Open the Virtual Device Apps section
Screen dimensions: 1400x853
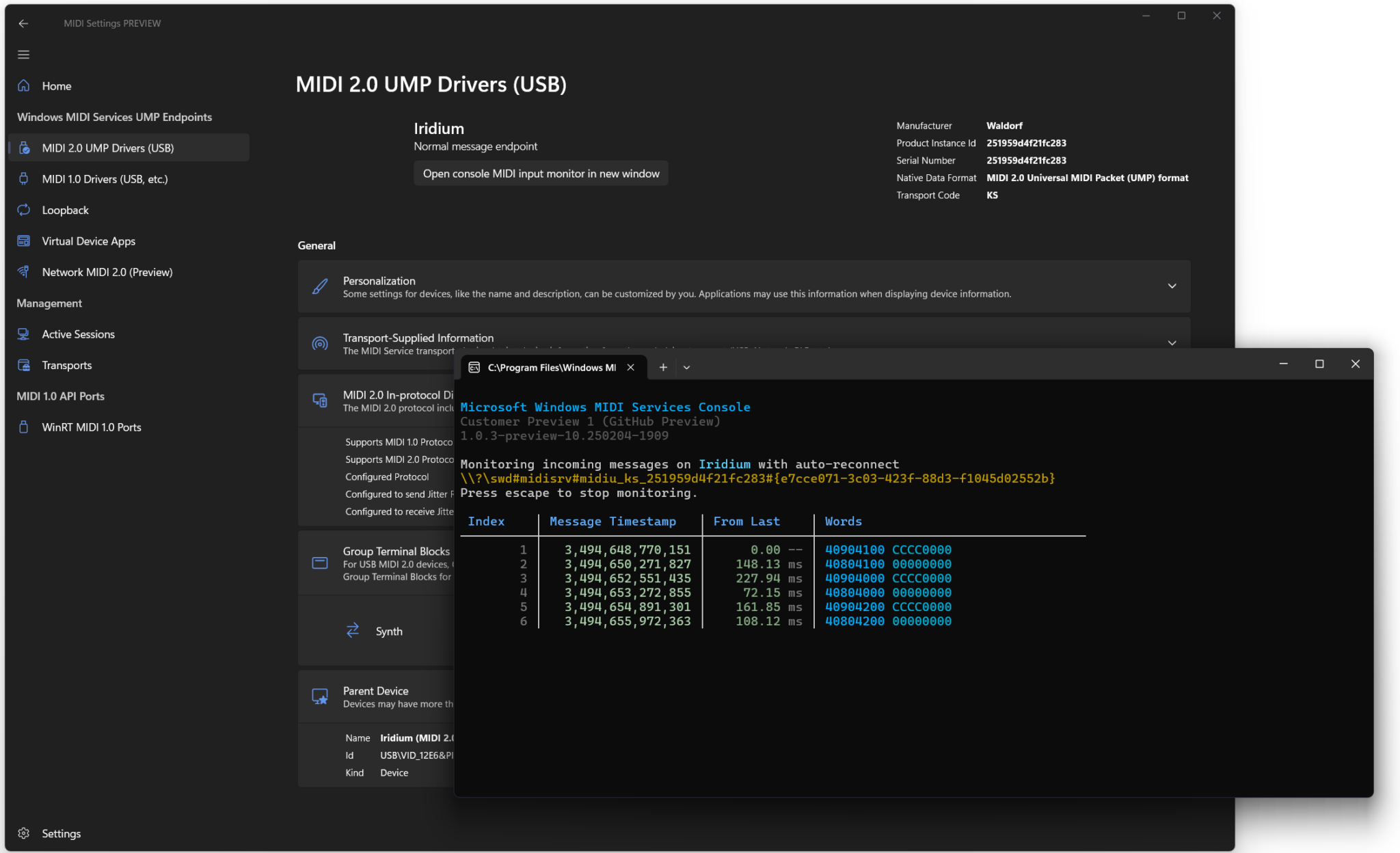(x=89, y=241)
